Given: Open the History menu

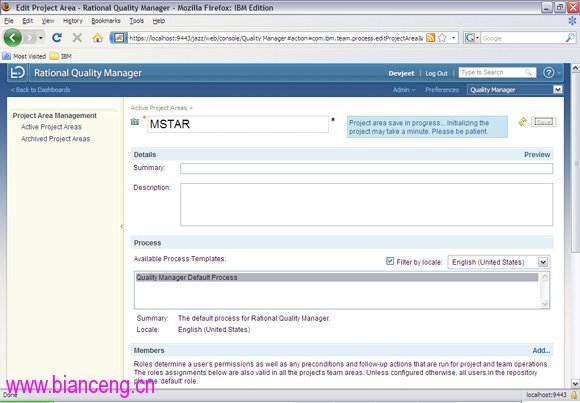Looking at the screenshot, I should click(72, 21).
